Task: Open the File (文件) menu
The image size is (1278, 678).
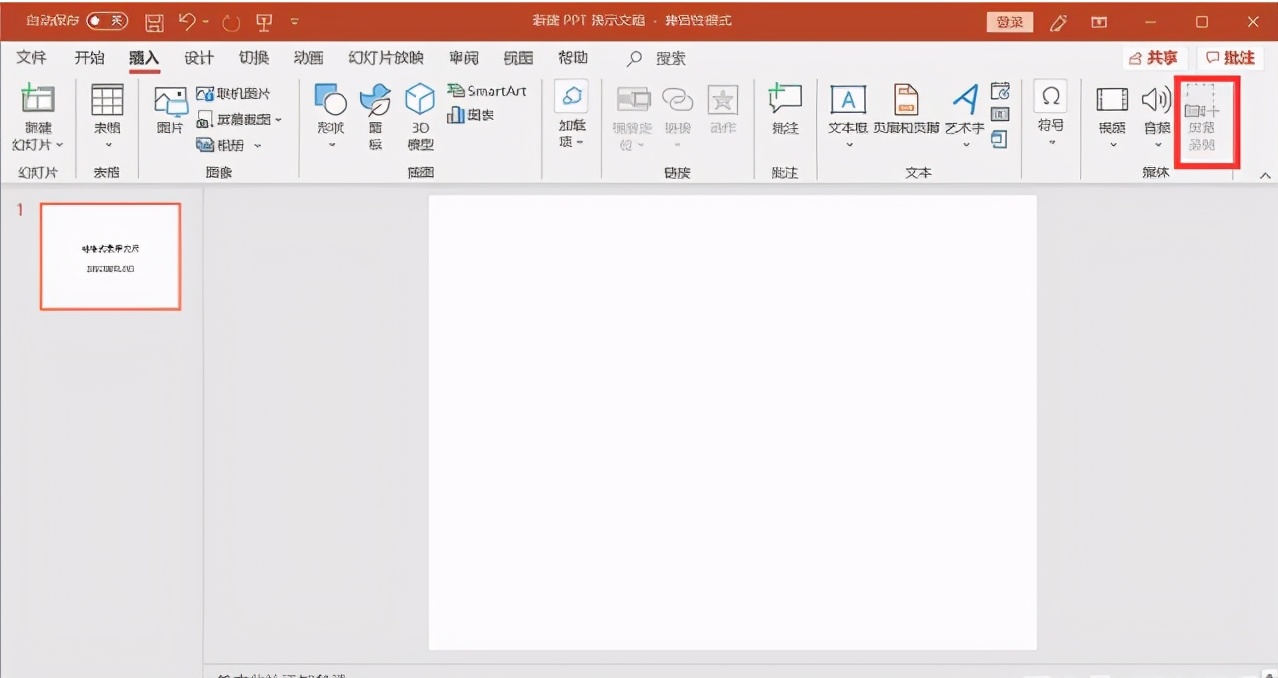Action: coord(31,58)
